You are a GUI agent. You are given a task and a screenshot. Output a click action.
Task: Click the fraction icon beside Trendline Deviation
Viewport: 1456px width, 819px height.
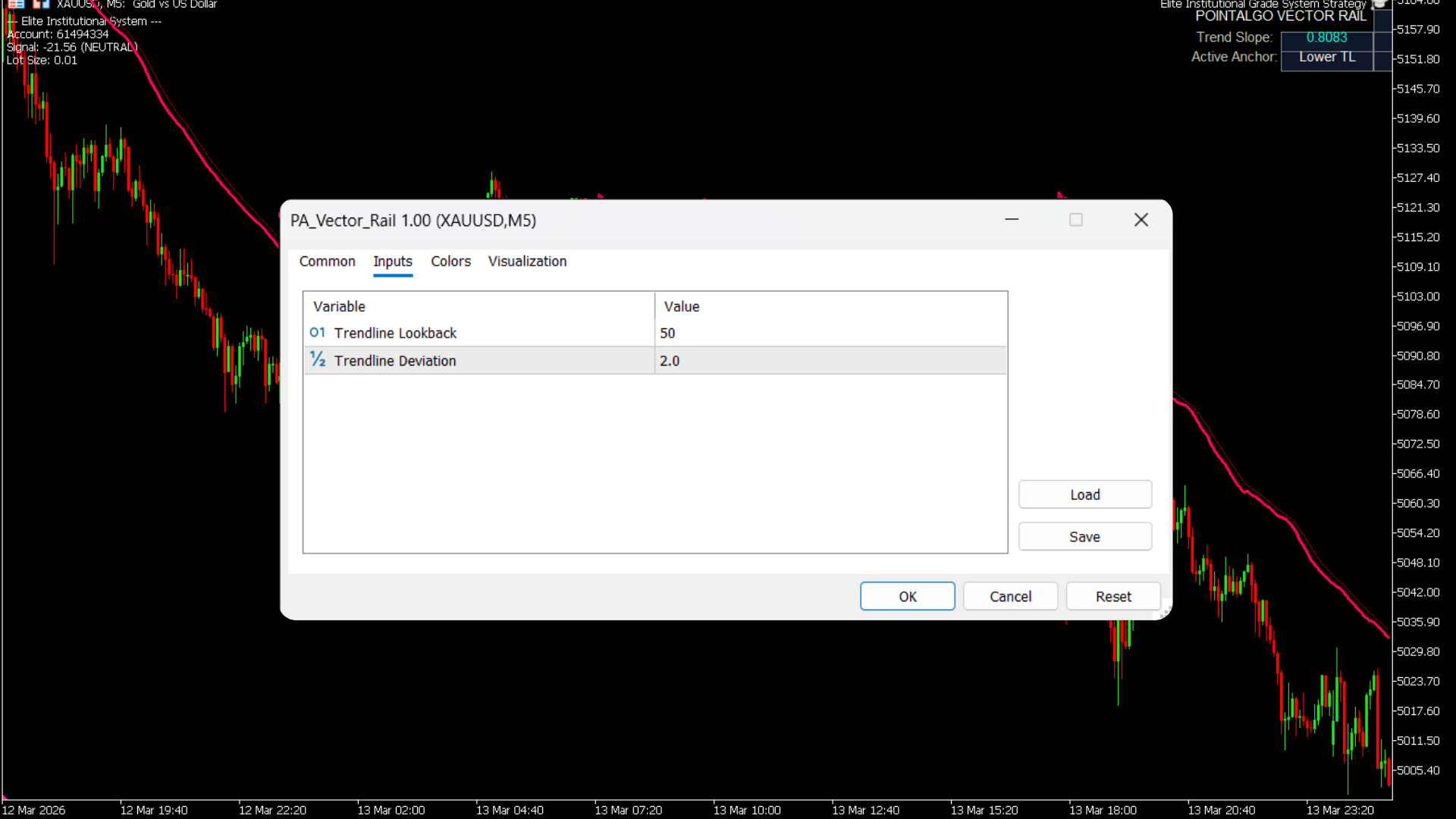coord(317,360)
